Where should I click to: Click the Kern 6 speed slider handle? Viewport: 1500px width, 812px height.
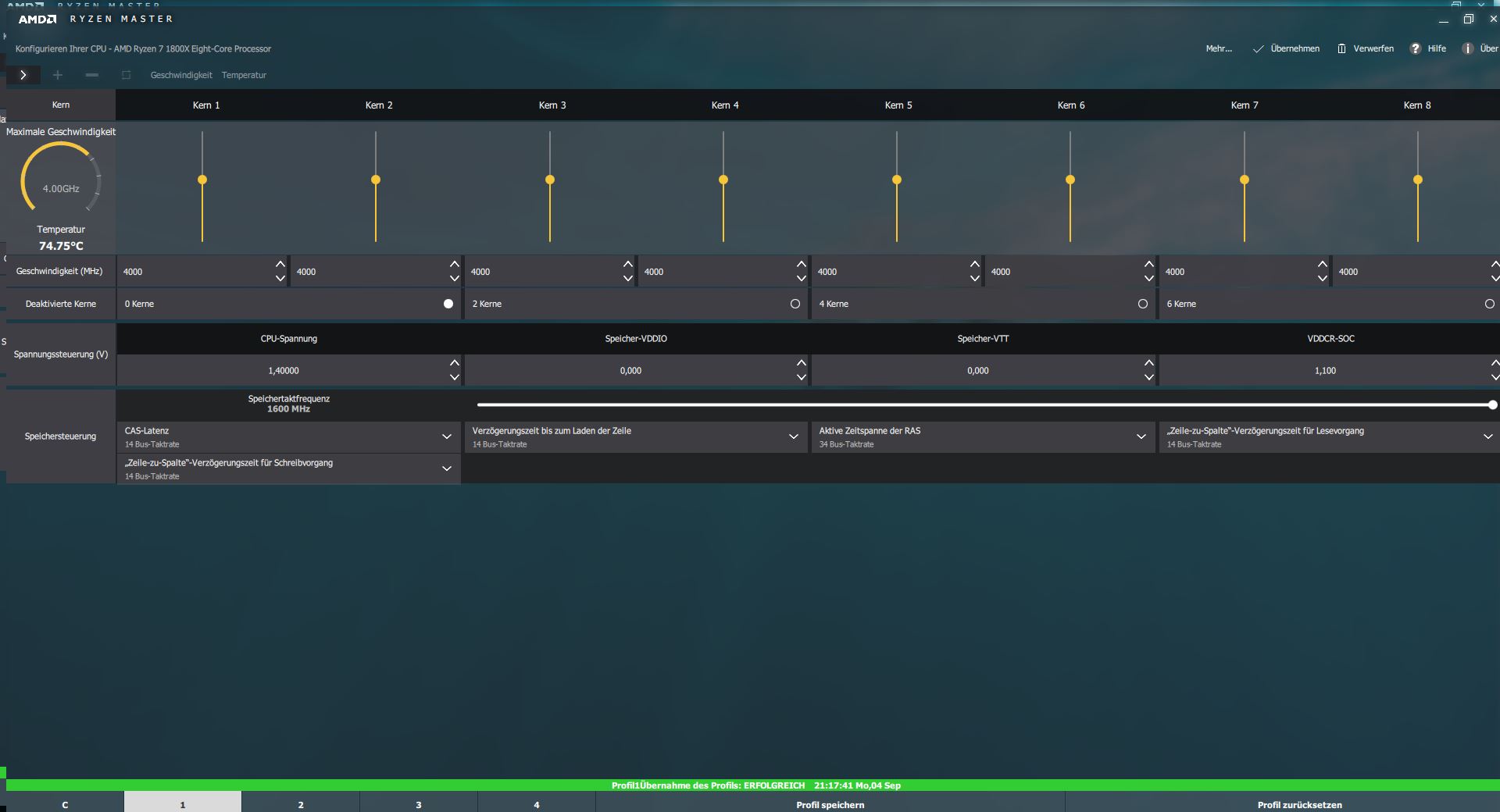(x=1070, y=180)
